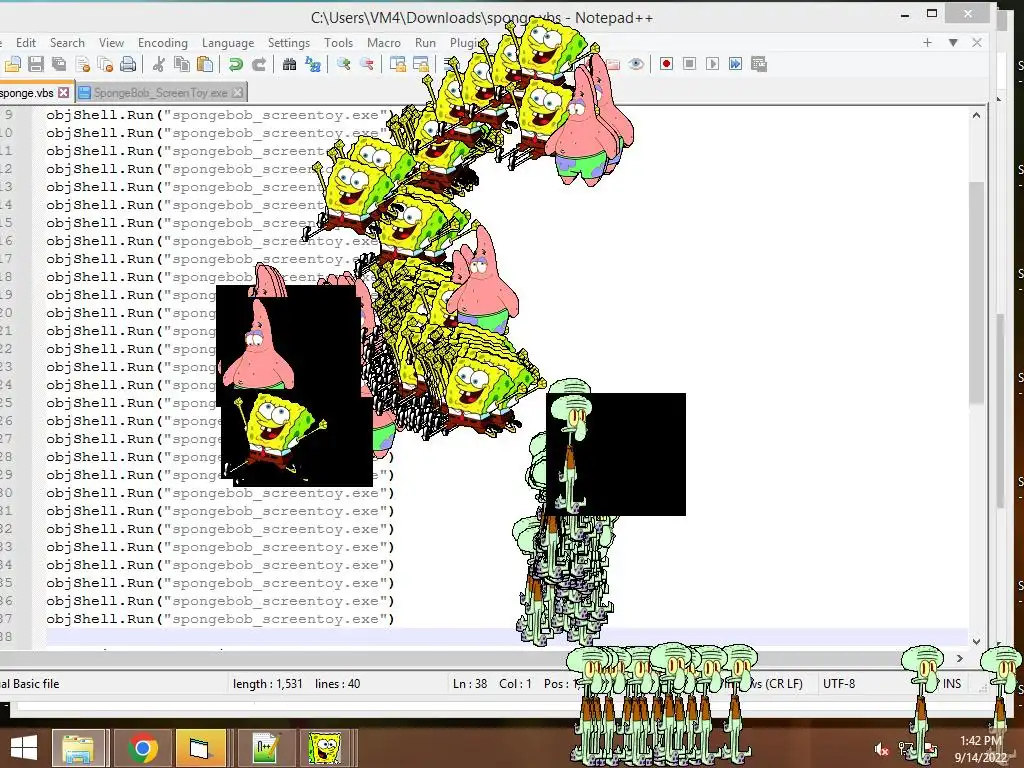
Task: Place the cursor on the line 33 code
Action: 220,547
